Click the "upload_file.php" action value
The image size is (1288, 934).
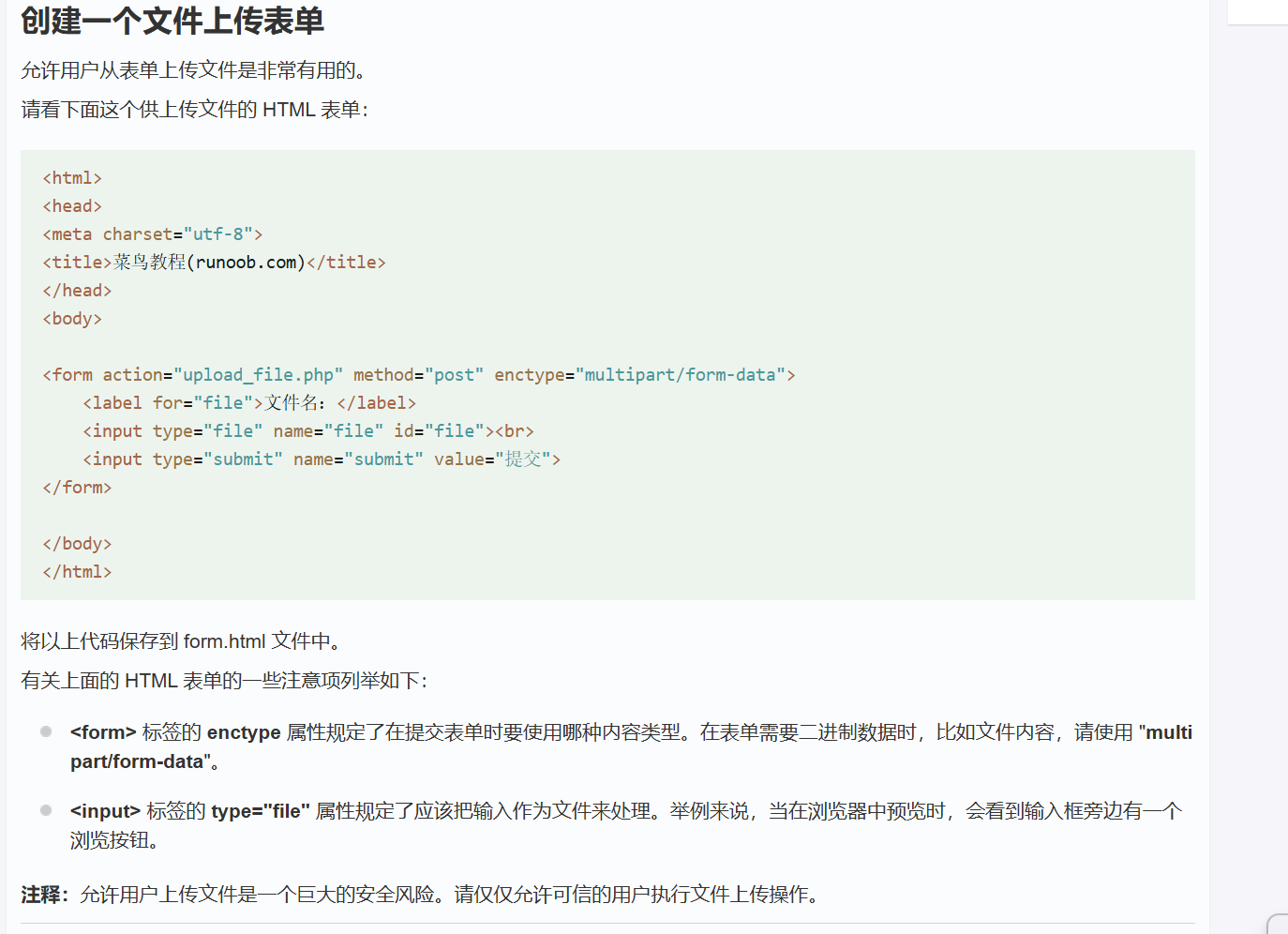[x=258, y=375]
